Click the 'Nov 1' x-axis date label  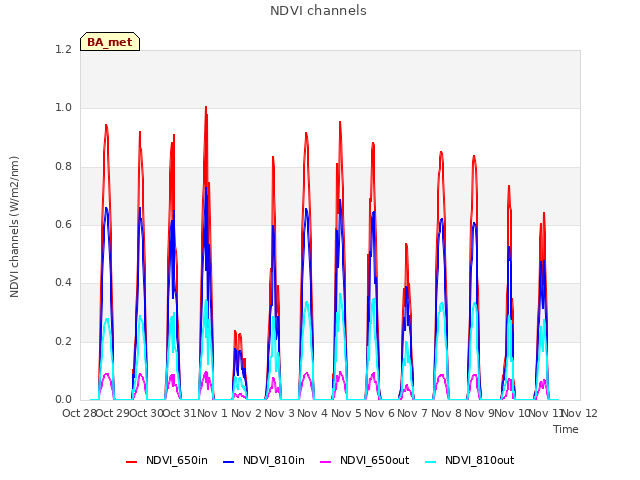(212, 413)
